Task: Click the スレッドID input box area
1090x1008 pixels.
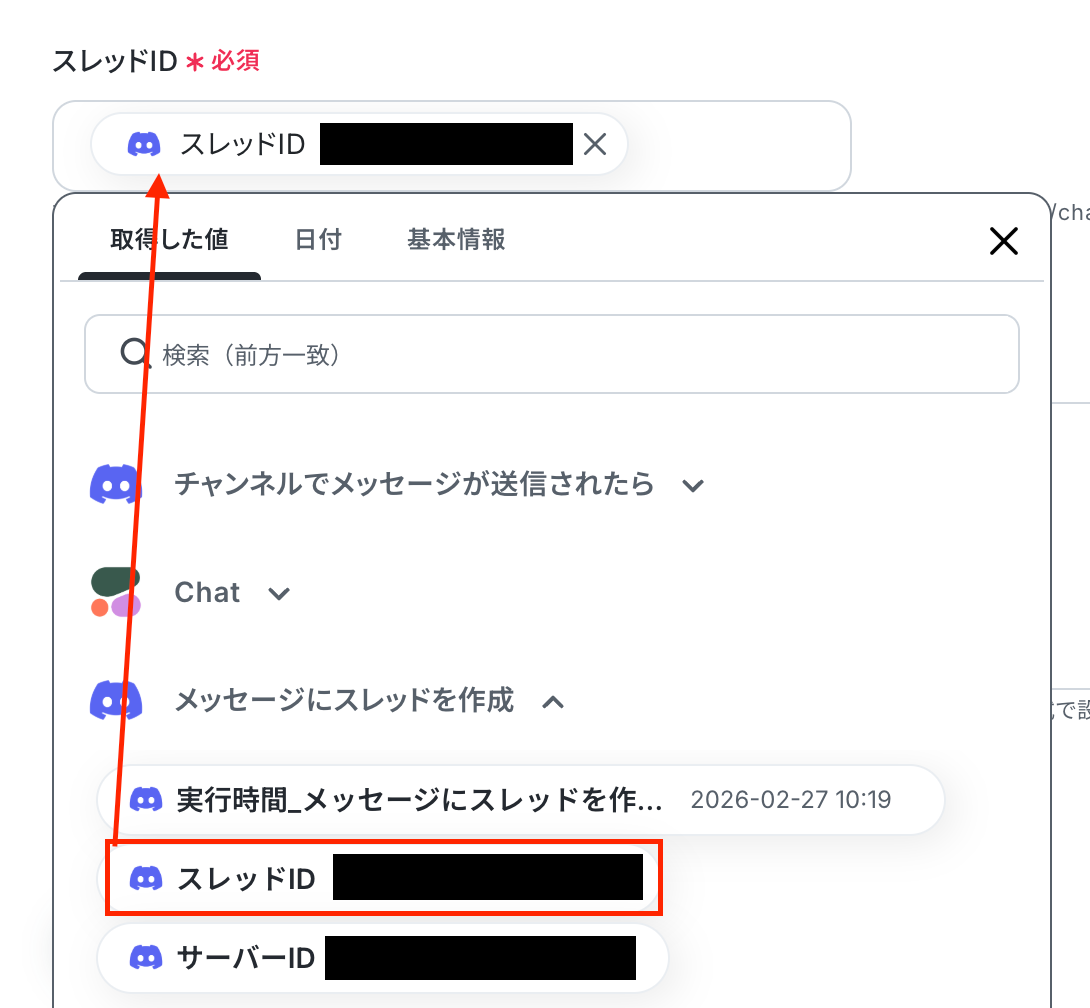Action: (x=452, y=146)
